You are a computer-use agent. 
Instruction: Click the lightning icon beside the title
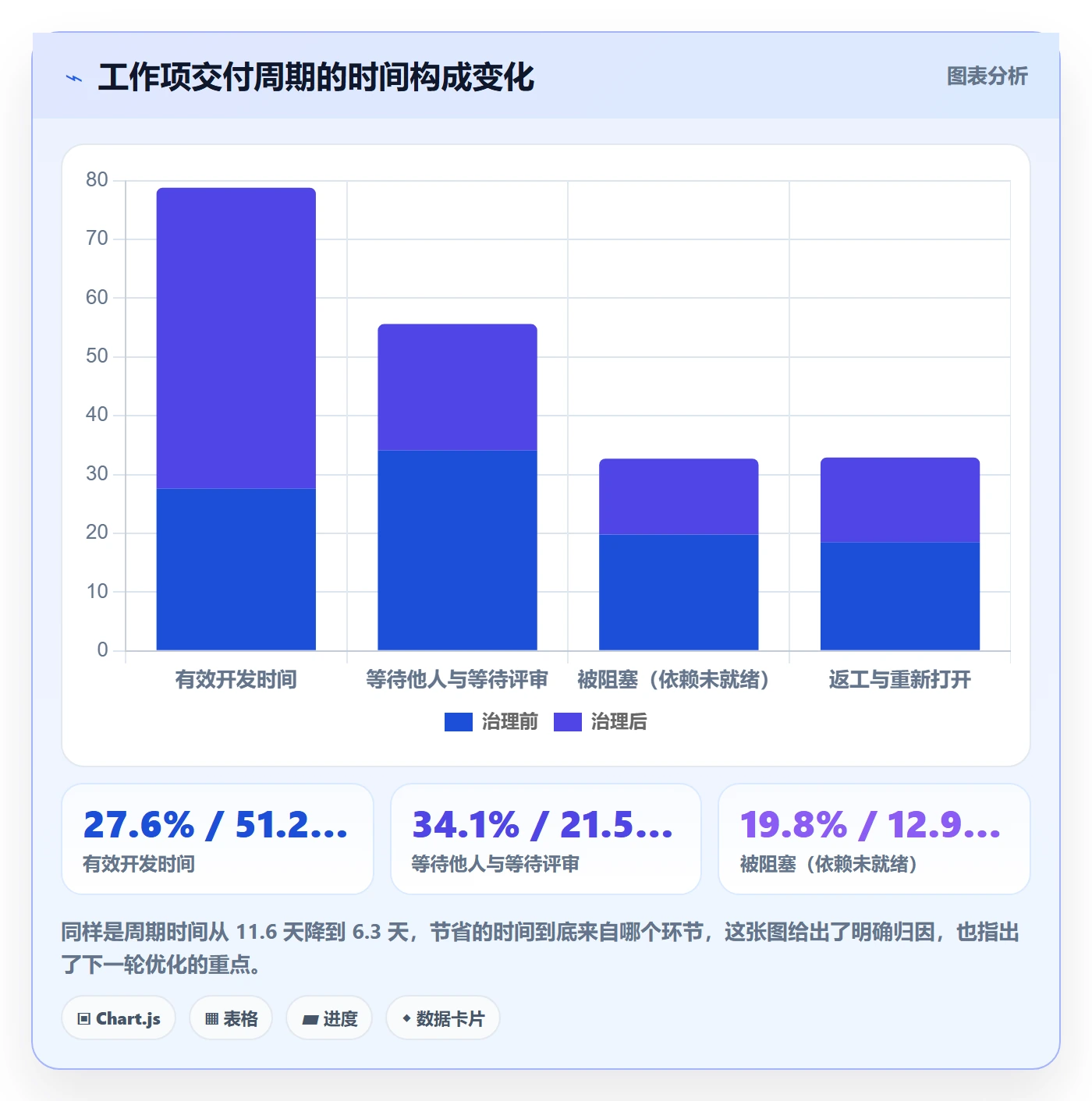pos(74,78)
